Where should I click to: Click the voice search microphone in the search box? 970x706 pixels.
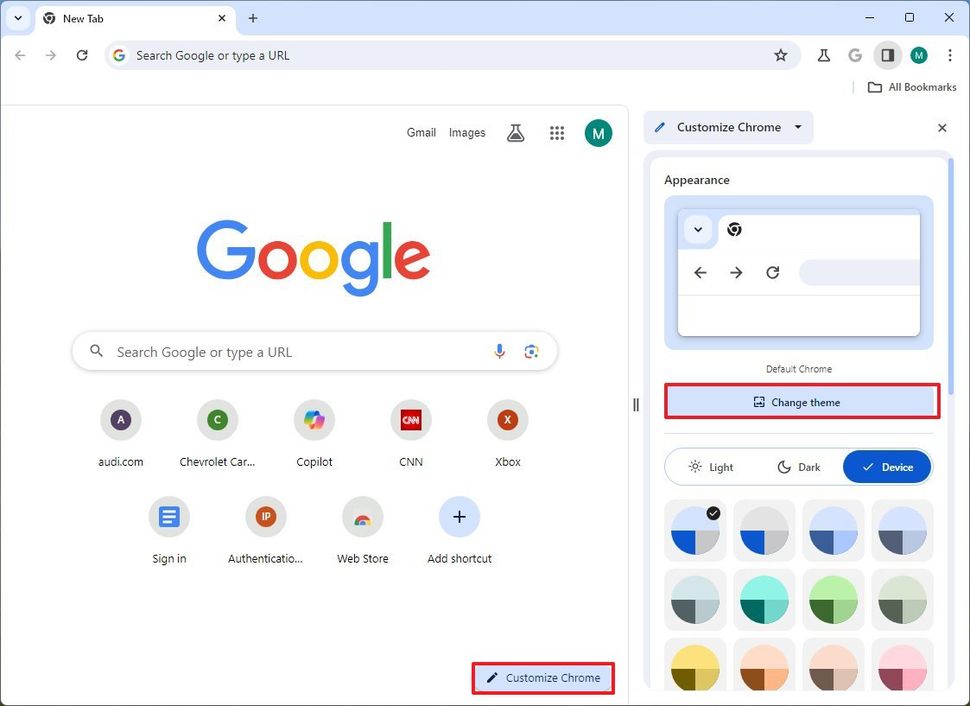pos(499,351)
